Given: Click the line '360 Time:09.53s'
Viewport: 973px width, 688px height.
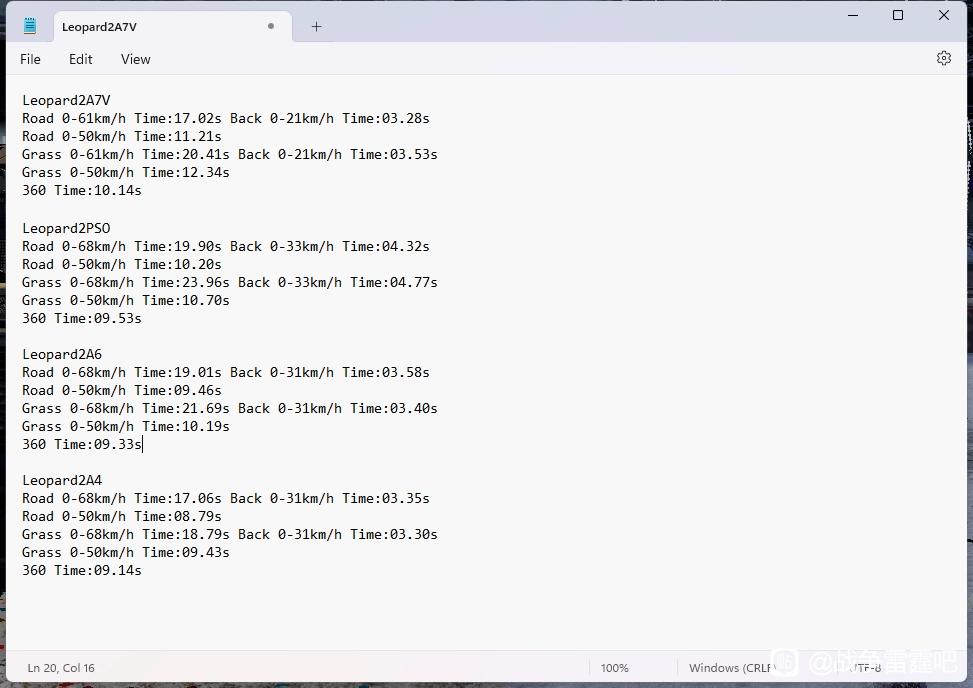Looking at the screenshot, I should [82, 318].
